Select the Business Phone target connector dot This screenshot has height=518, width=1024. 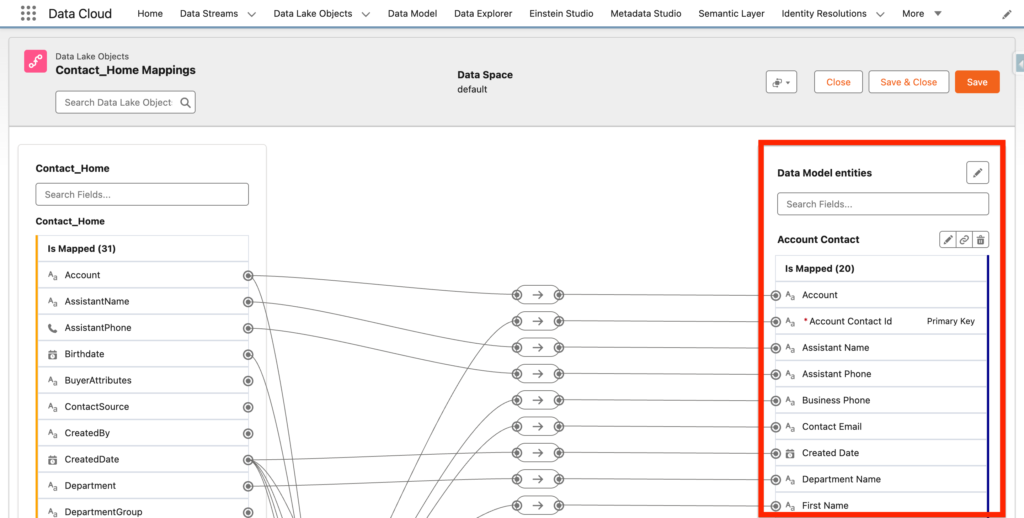point(776,400)
